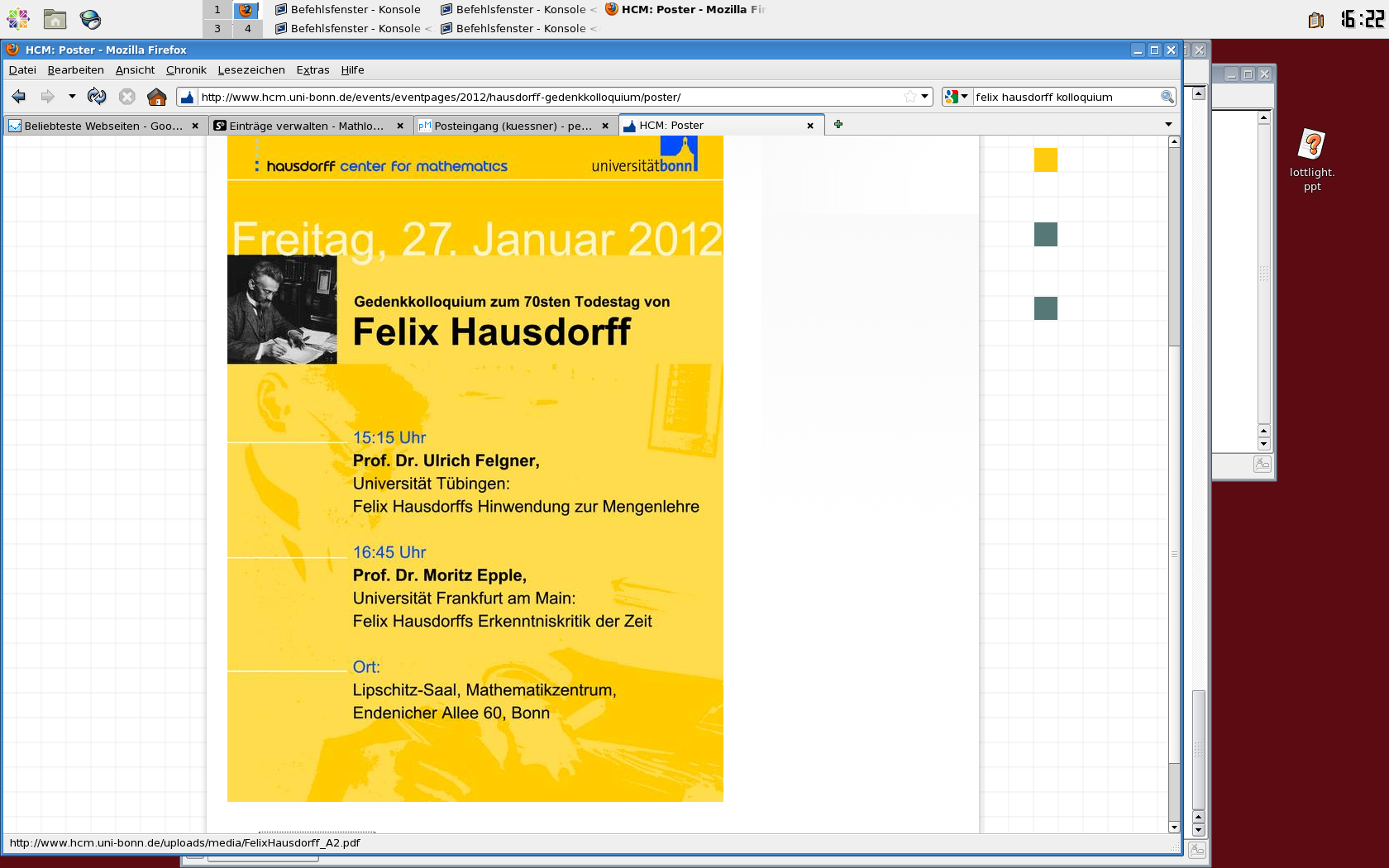Open the Chronik menu
1389x868 pixels.
tap(186, 70)
